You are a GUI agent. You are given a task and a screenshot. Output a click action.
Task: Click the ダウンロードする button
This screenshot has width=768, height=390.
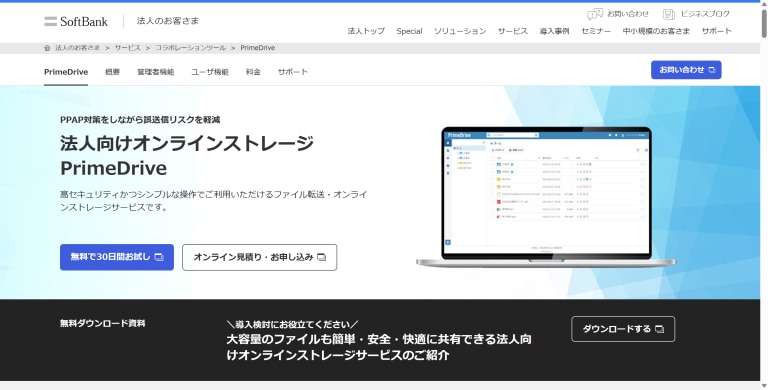click(623, 329)
